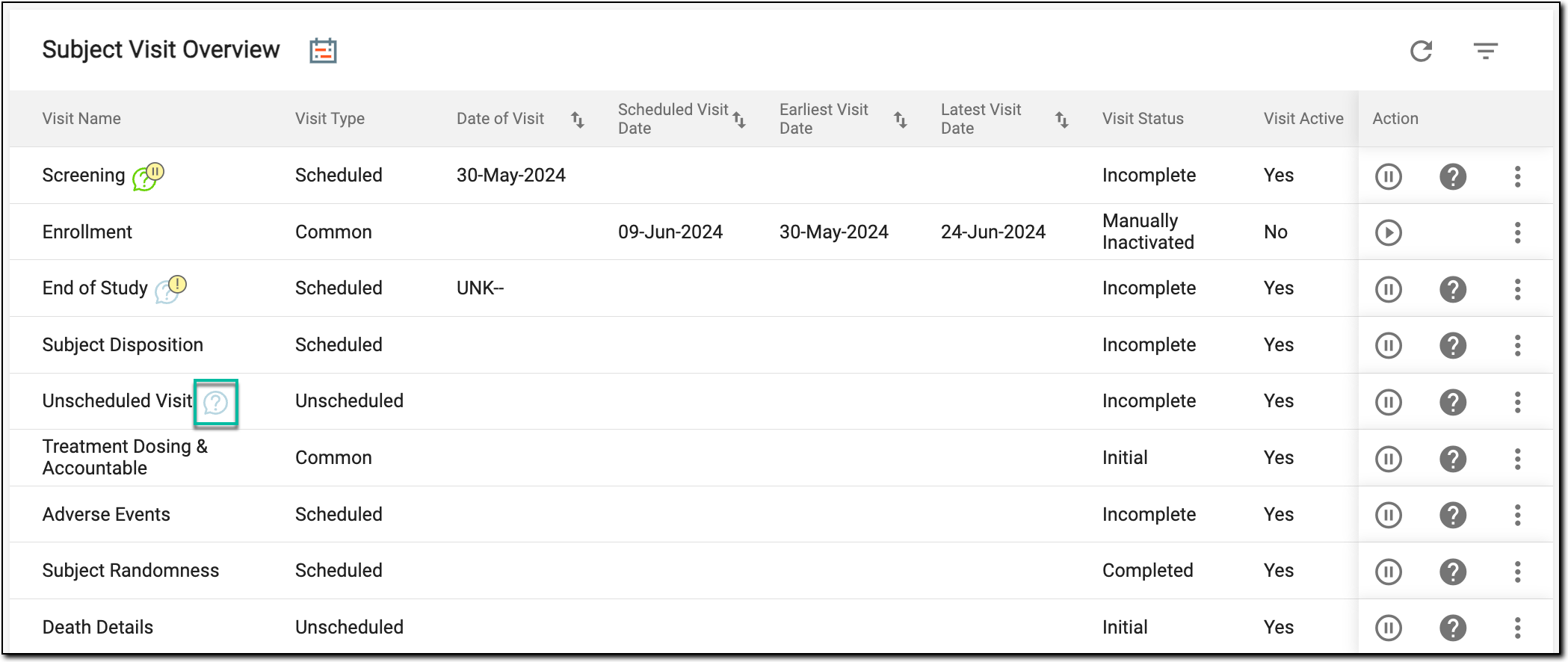Viewport: 1568px width, 662px height.
Task: Select the 09-Jun-2024 scheduled date cell
Action: pos(670,232)
